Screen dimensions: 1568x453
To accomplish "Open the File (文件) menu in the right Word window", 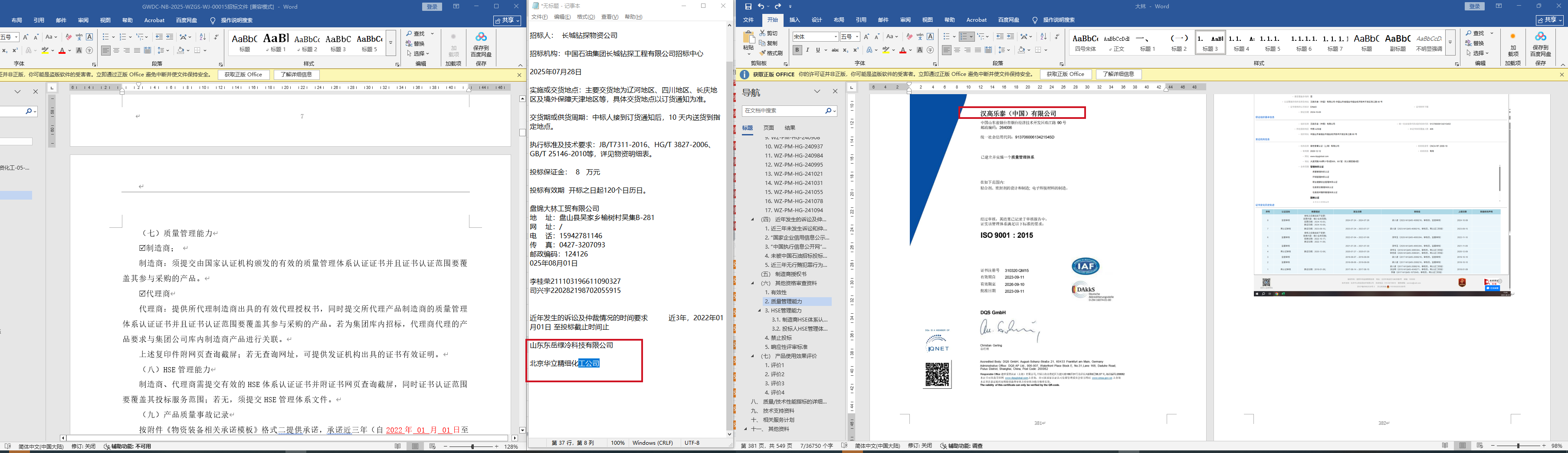I will [x=748, y=20].
